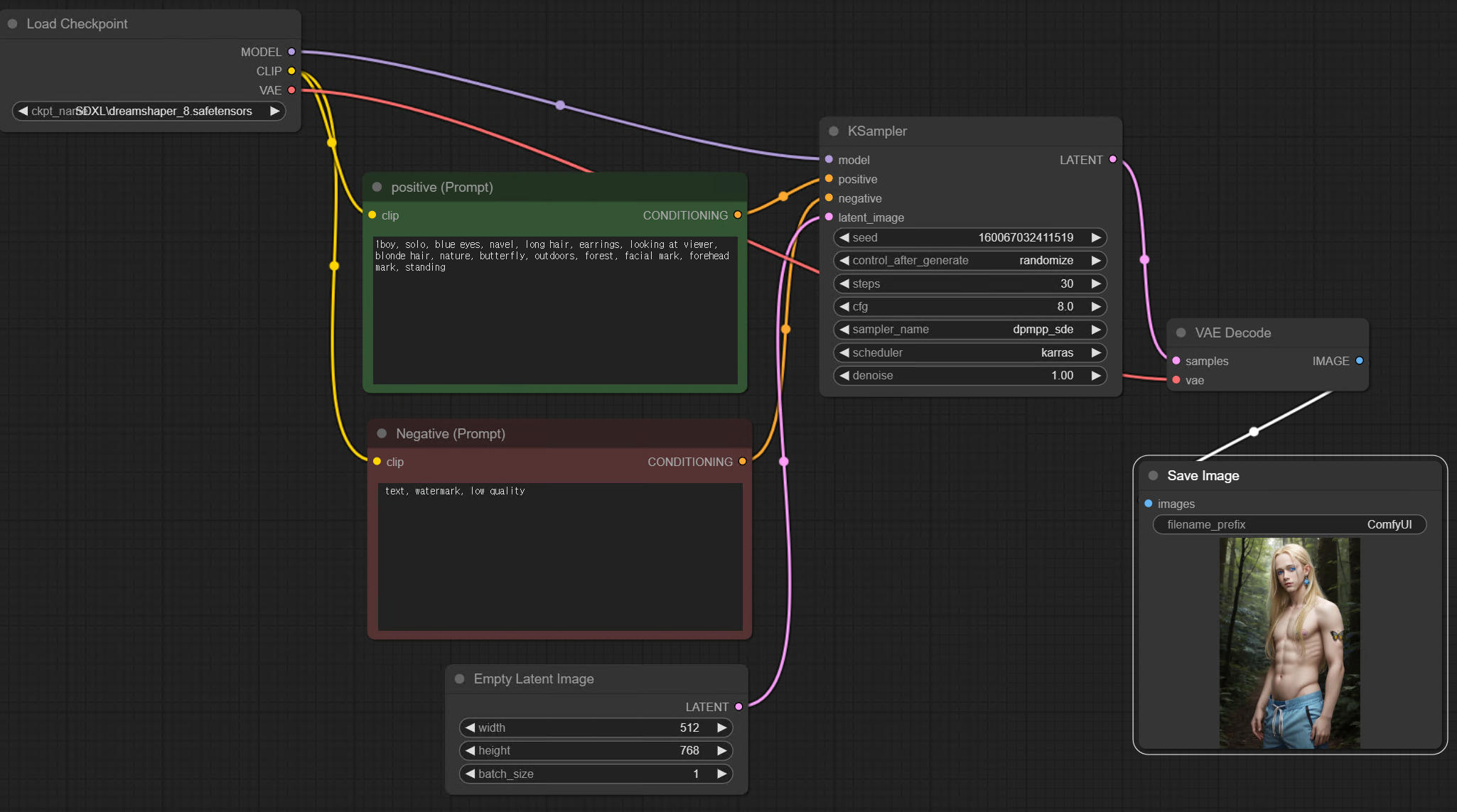1457x812 pixels.
Task: Click the VAE output port on Load Checkpoint
Action: (x=291, y=90)
